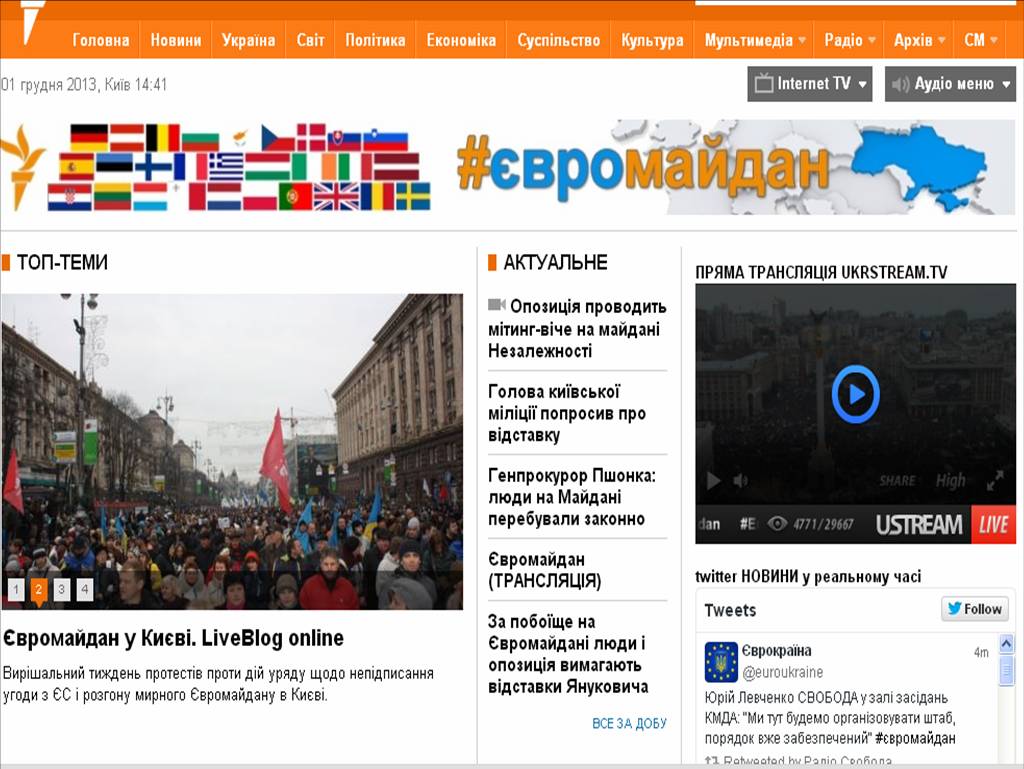Click the torch logo in the orange navigation bar
1024x769 pixels.
(x=31, y=22)
